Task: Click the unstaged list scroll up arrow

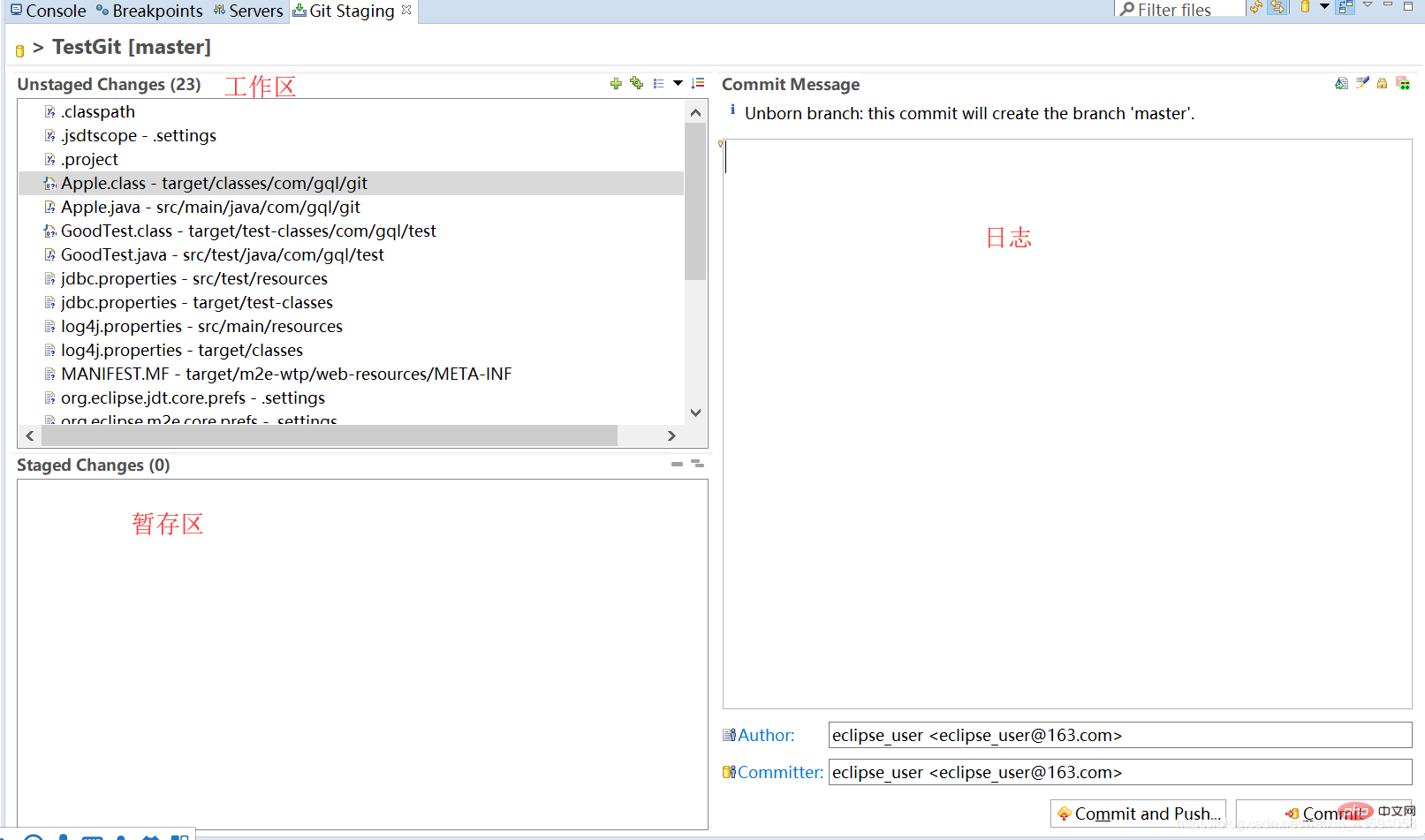Action: coord(695,112)
